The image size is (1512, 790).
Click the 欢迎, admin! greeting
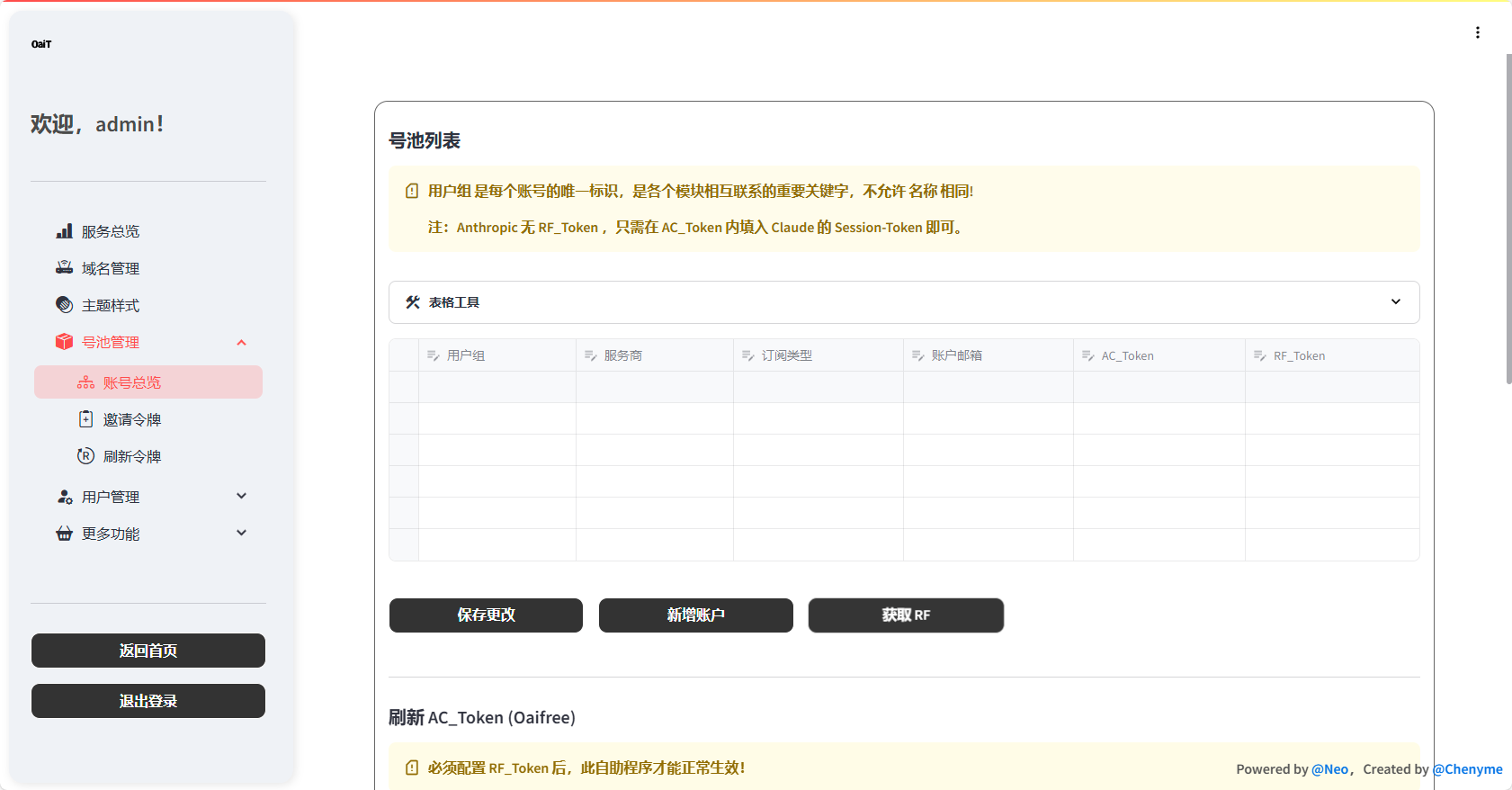tap(97, 124)
